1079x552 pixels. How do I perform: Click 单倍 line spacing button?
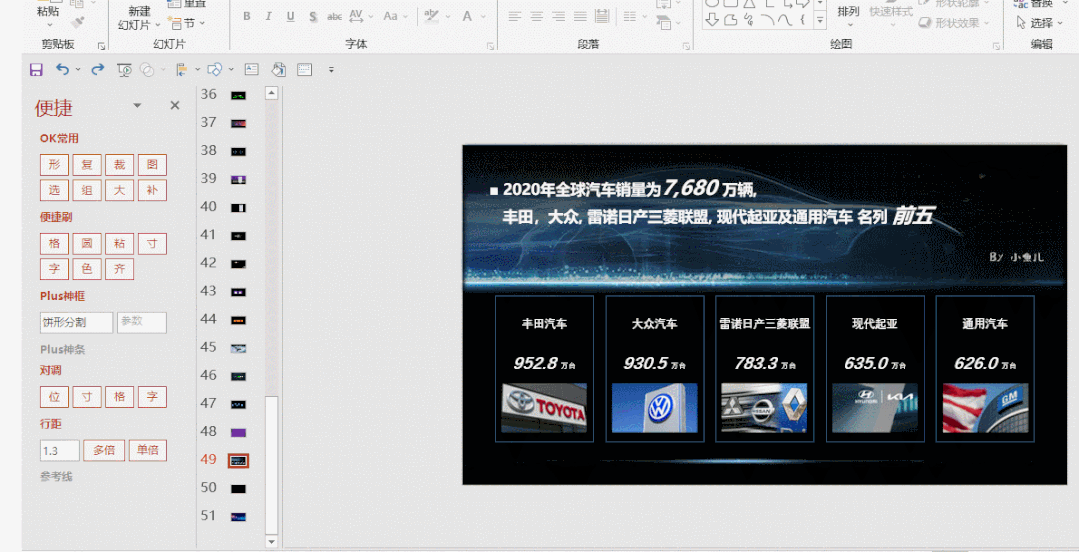[147, 450]
